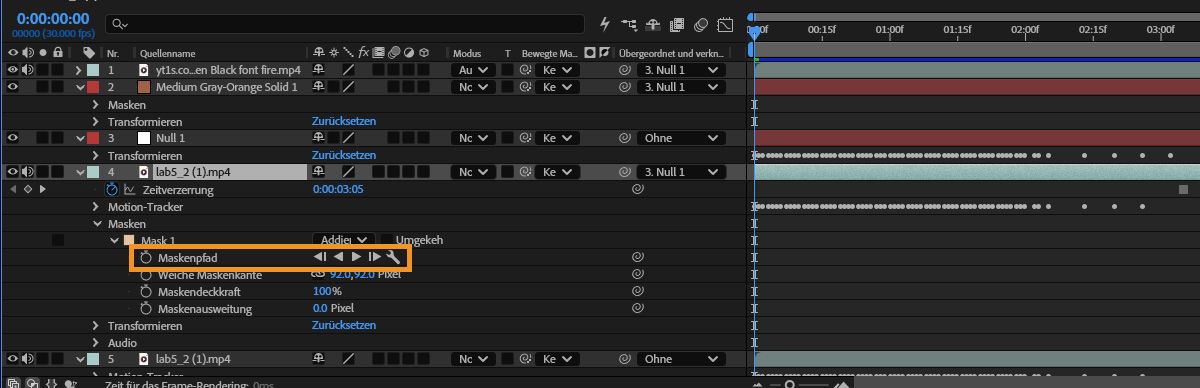Click label color of Null 1 layer
Viewport: 1200px width, 388px height.
pyautogui.click(x=93, y=138)
